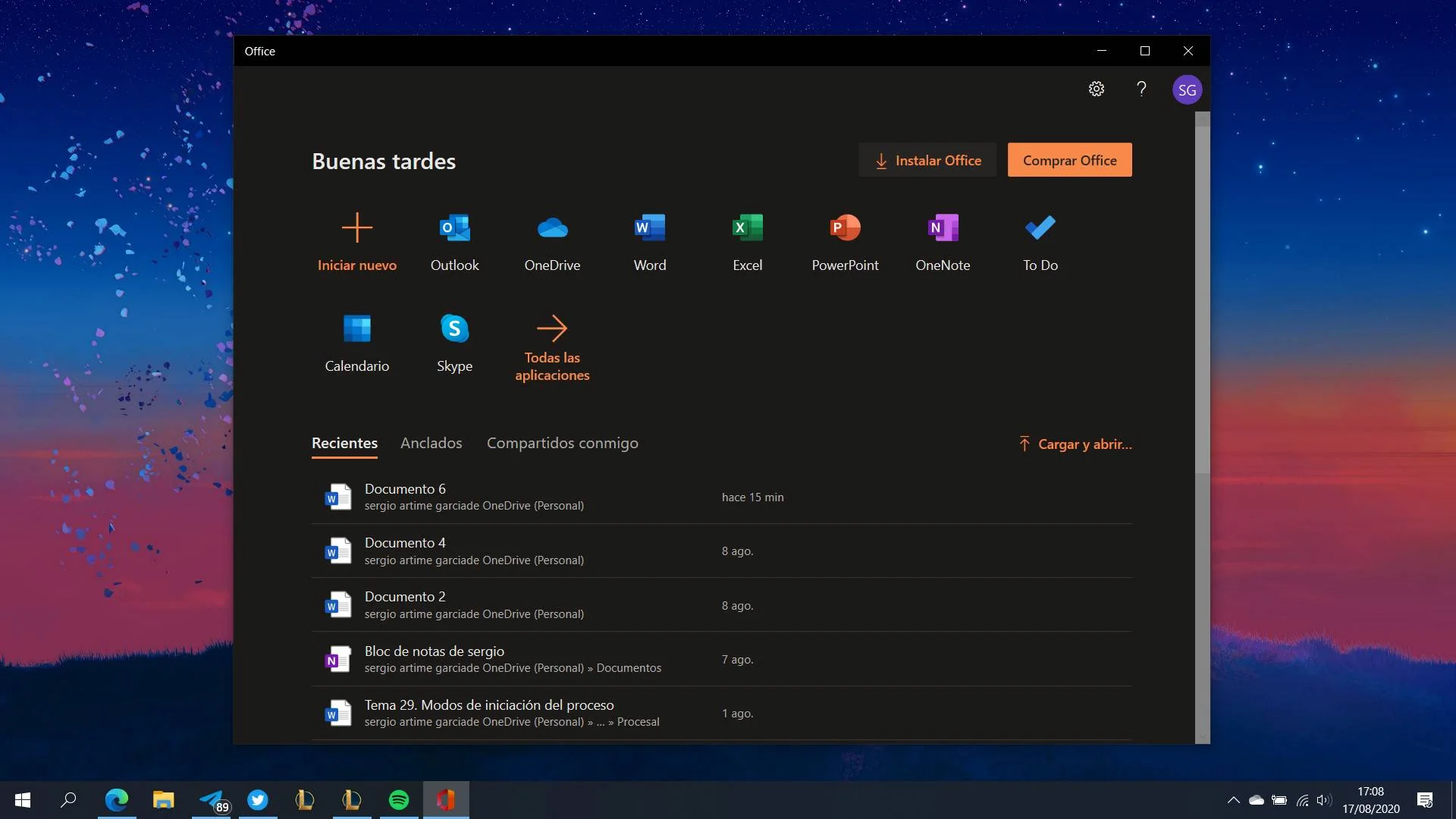
Task: Open the Outlook app icon
Action: (x=454, y=227)
